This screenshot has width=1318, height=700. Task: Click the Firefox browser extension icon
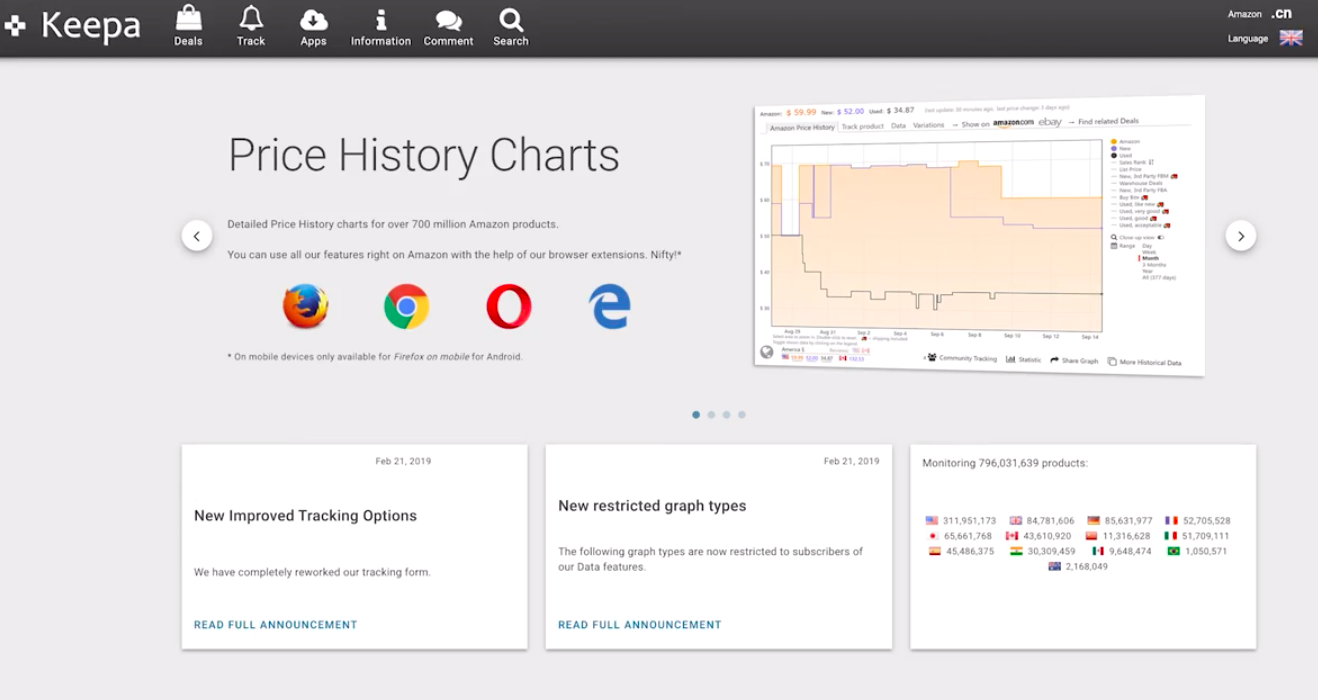coord(305,306)
